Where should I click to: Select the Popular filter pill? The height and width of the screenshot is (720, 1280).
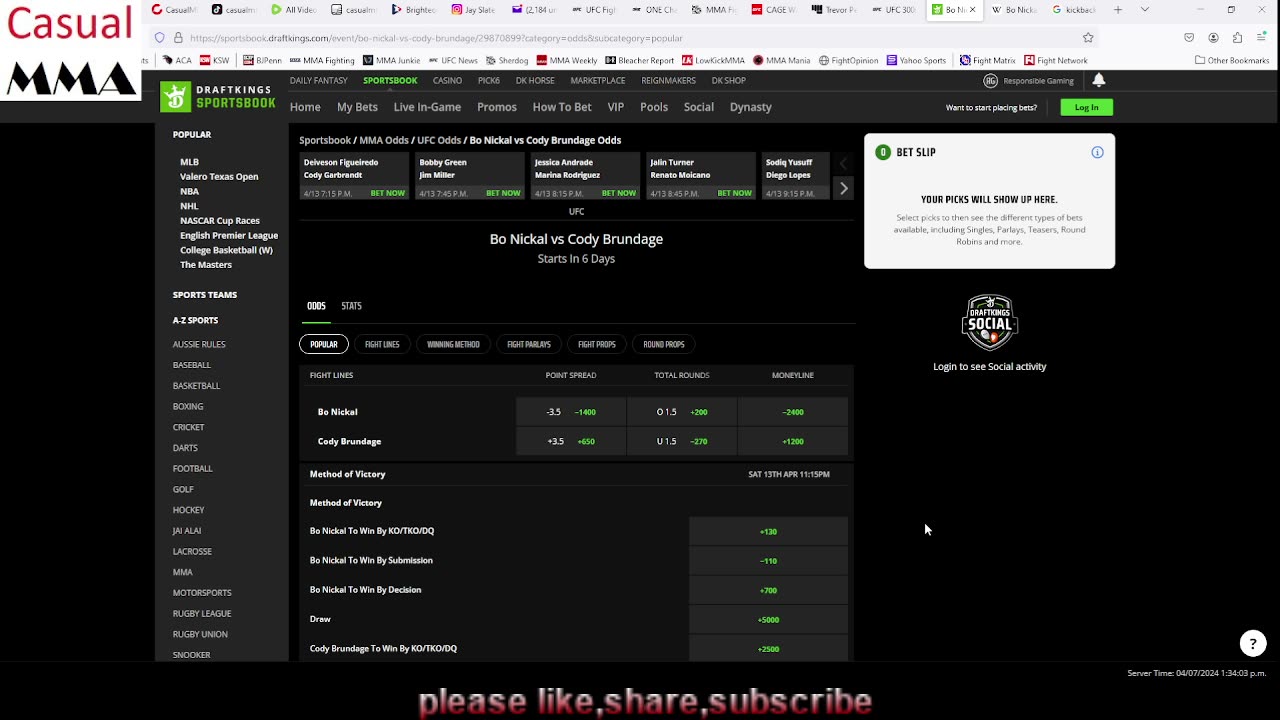(x=324, y=344)
